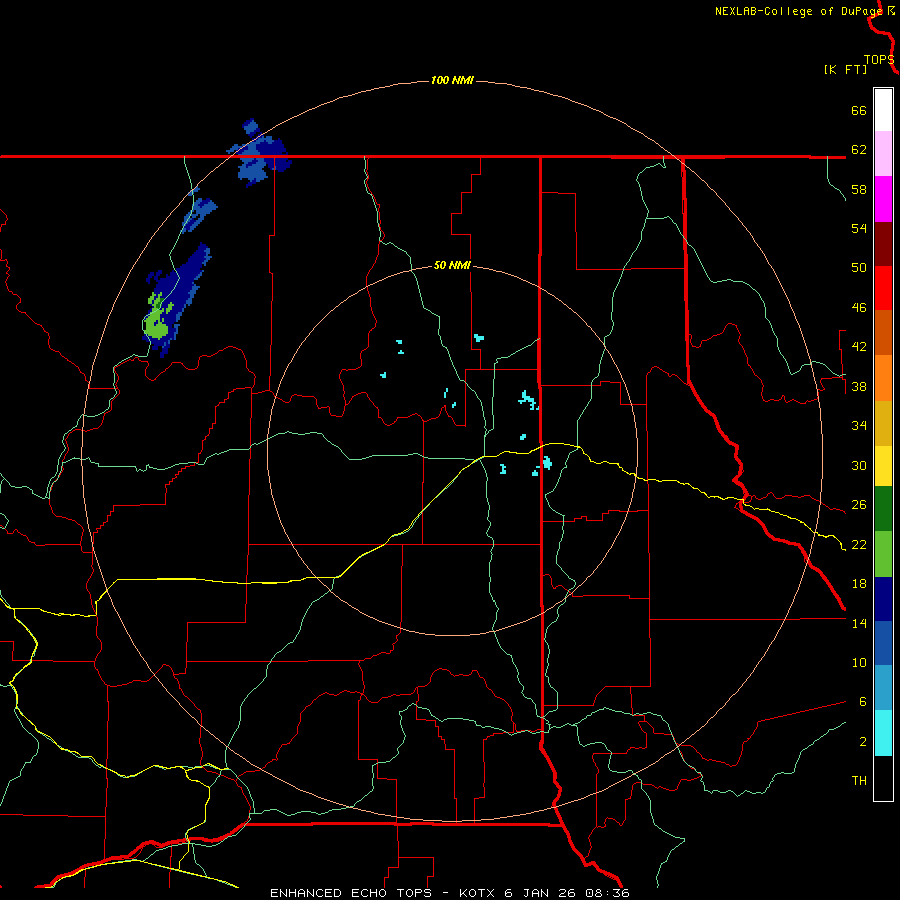
Task: Pick the bright orange legend swatch
Action: click(x=883, y=378)
